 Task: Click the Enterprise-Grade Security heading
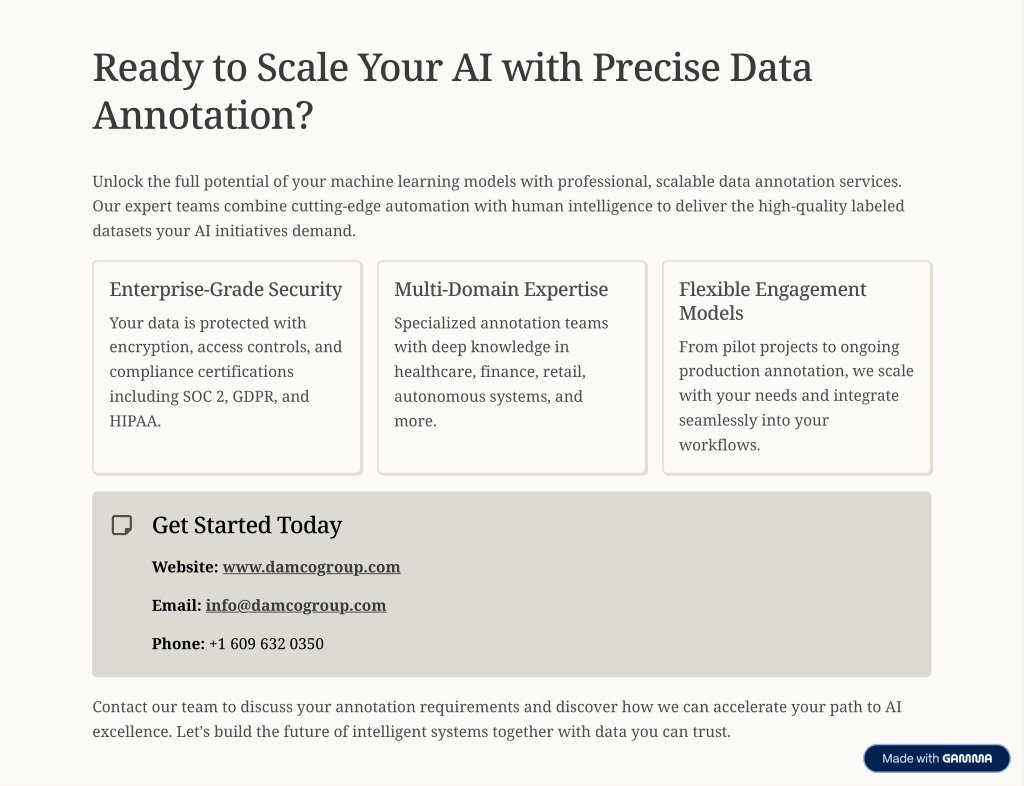226,289
